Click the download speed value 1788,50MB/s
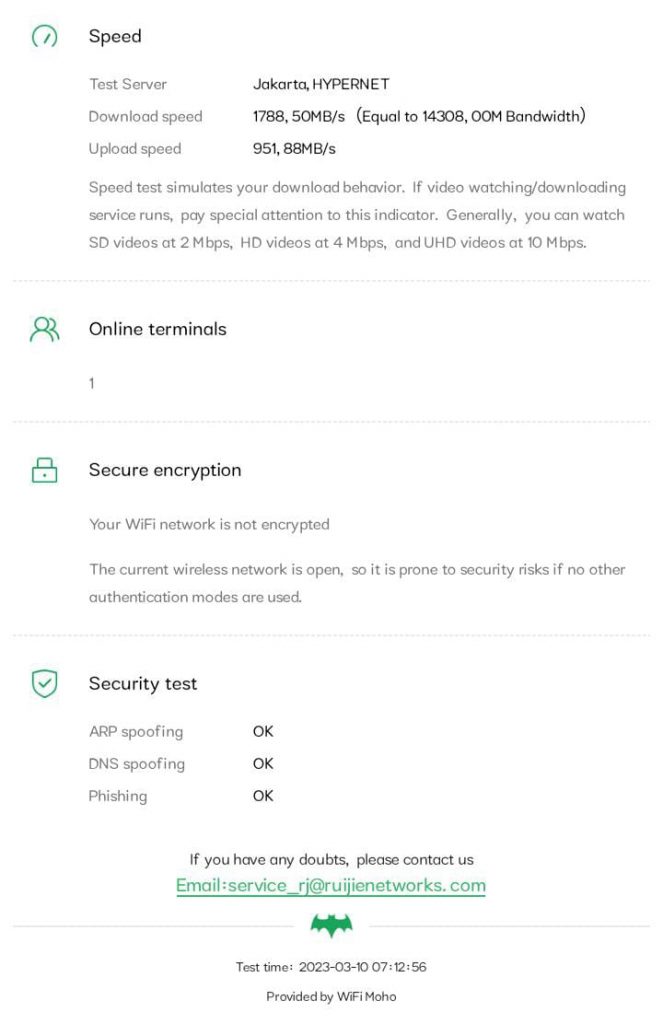Image resolution: width=663 pixels, height=1024 pixels. point(299,116)
